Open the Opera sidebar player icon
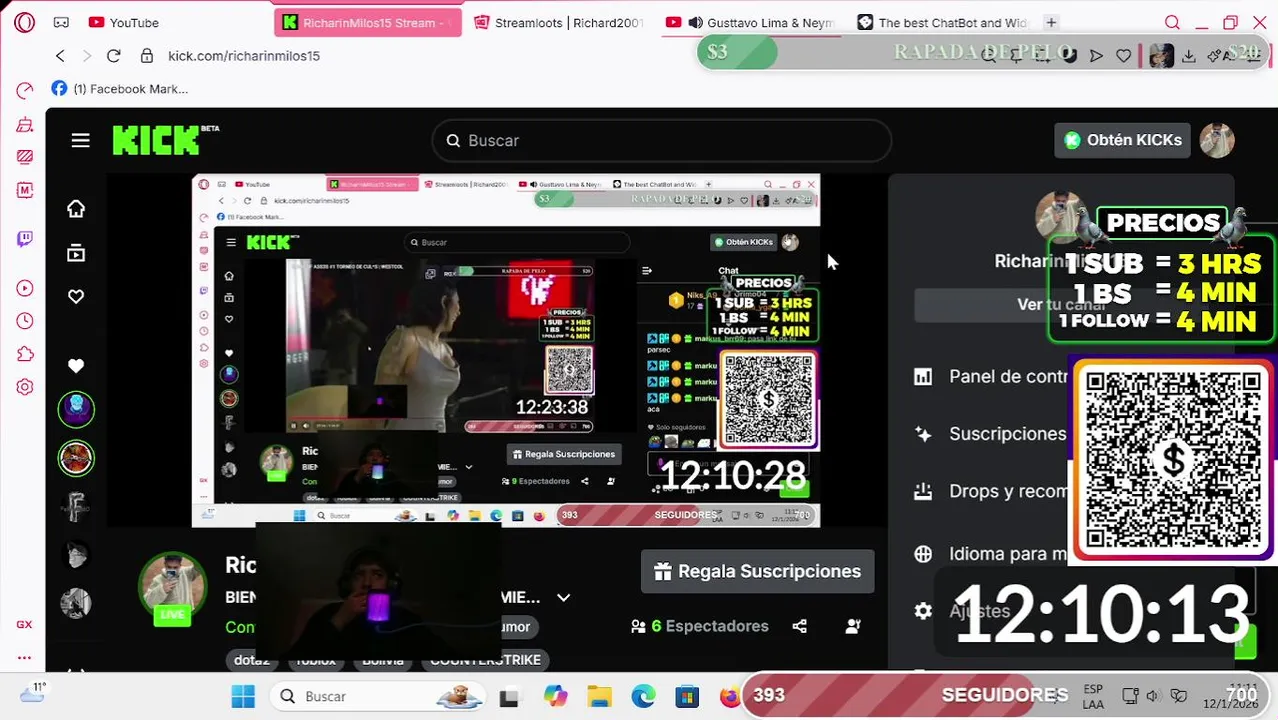The height and width of the screenshot is (720, 1278). click(25, 288)
